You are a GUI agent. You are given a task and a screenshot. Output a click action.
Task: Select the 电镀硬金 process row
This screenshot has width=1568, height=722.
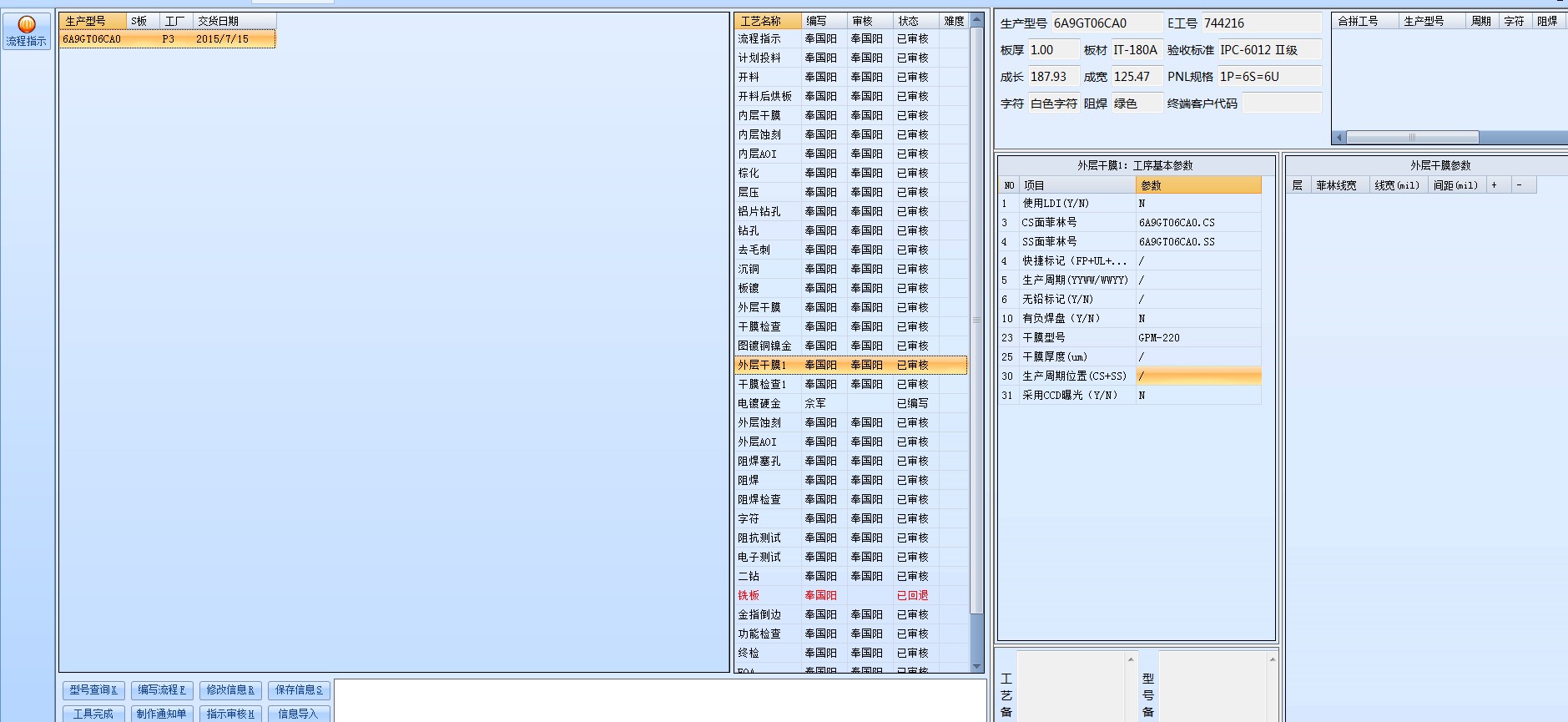(x=851, y=404)
